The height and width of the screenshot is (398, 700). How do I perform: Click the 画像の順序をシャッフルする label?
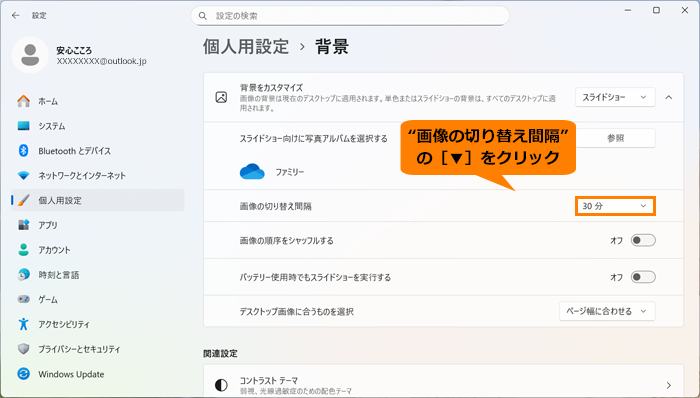tap(287, 240)
